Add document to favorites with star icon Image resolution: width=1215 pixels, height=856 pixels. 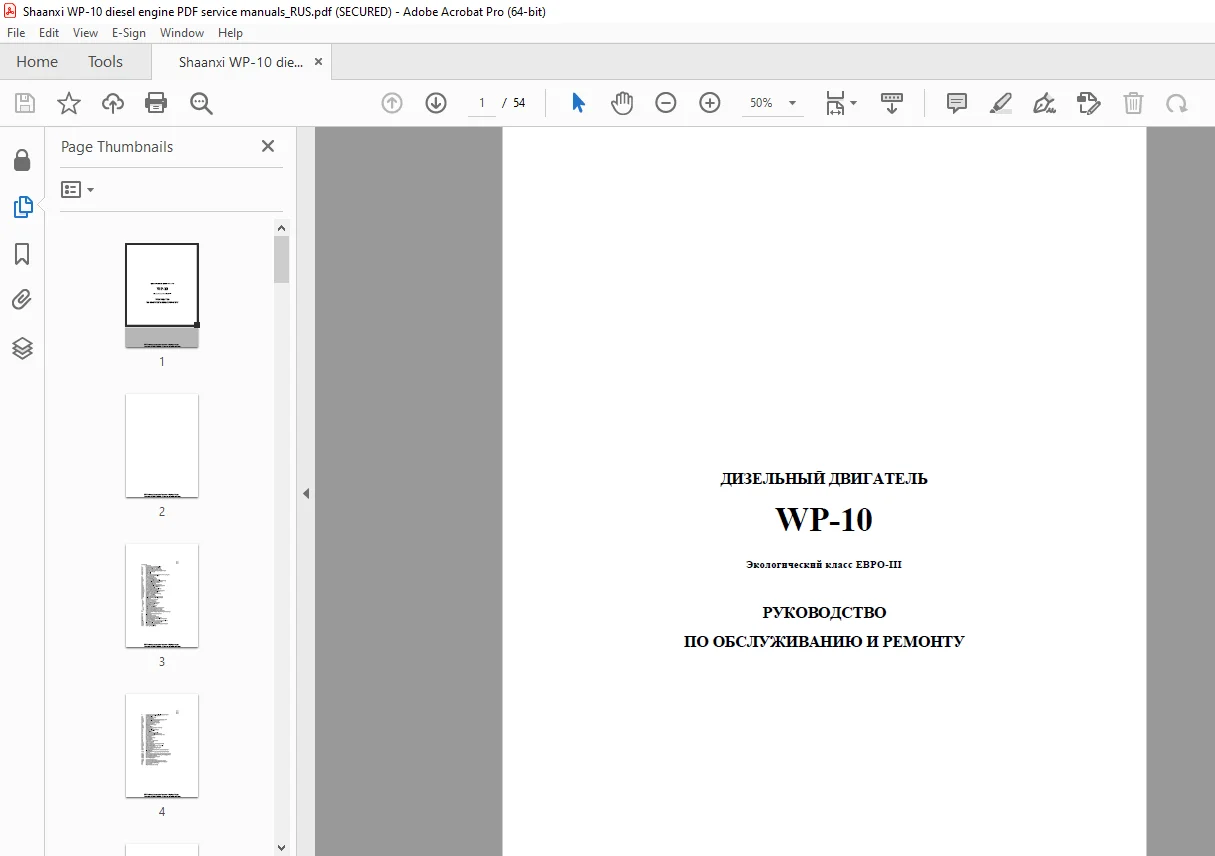(x=69, y=103)
